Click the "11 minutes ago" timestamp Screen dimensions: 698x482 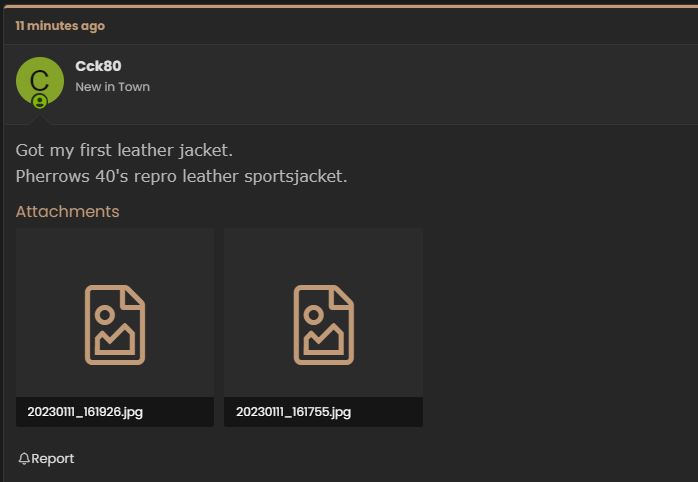click(x=61, y=26)
